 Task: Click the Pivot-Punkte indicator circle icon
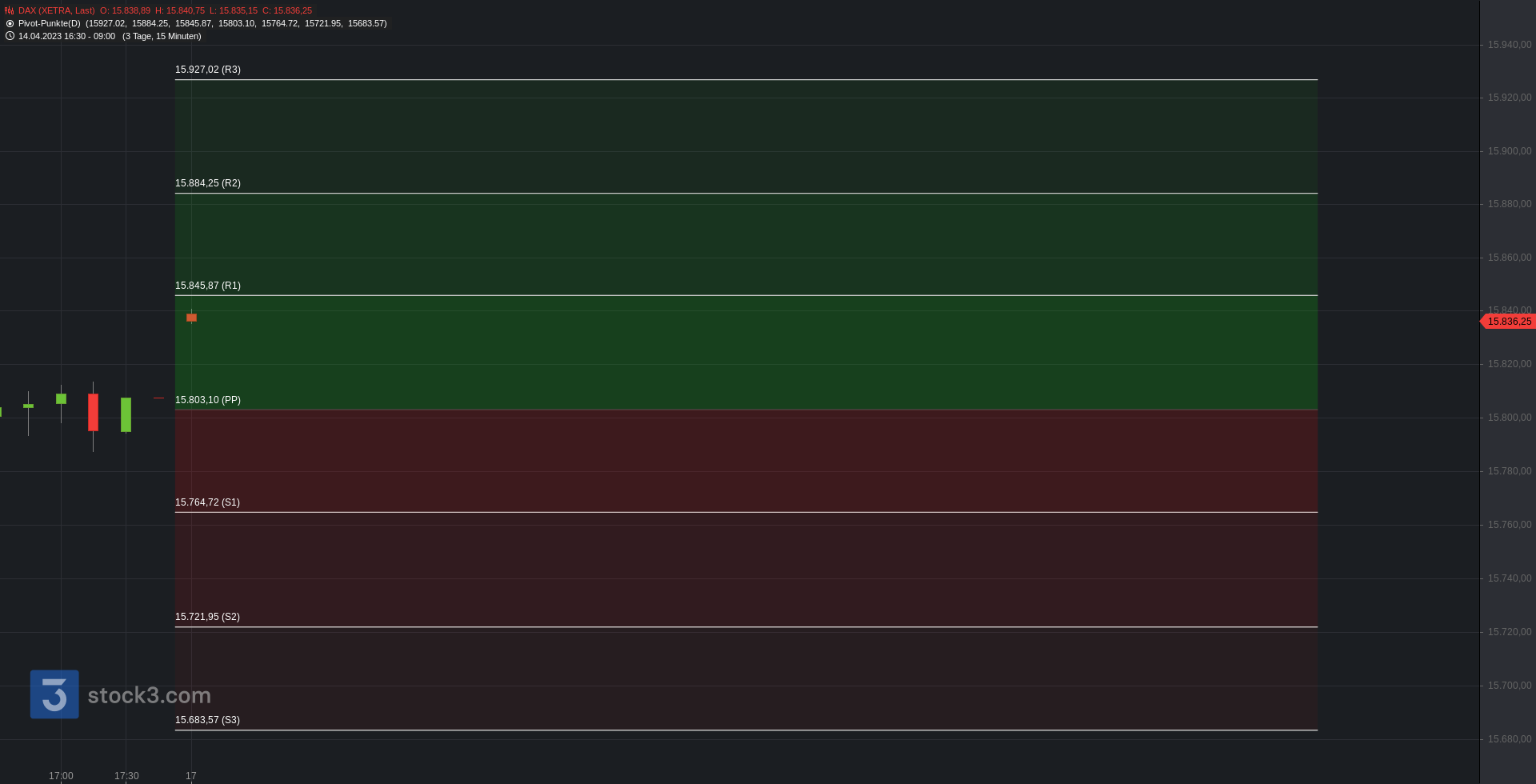point(10,24)
